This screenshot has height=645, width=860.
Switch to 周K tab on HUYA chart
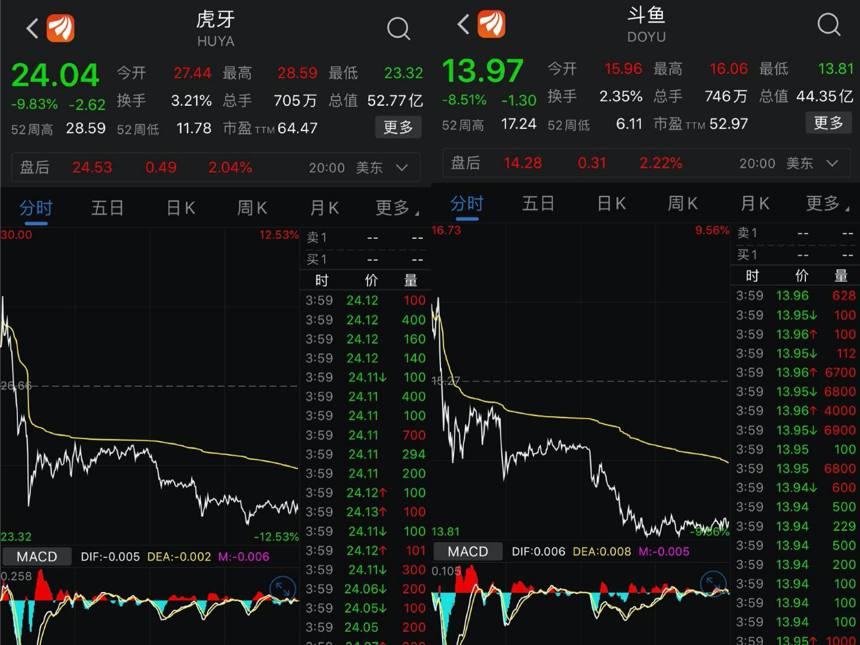(252, 208)
